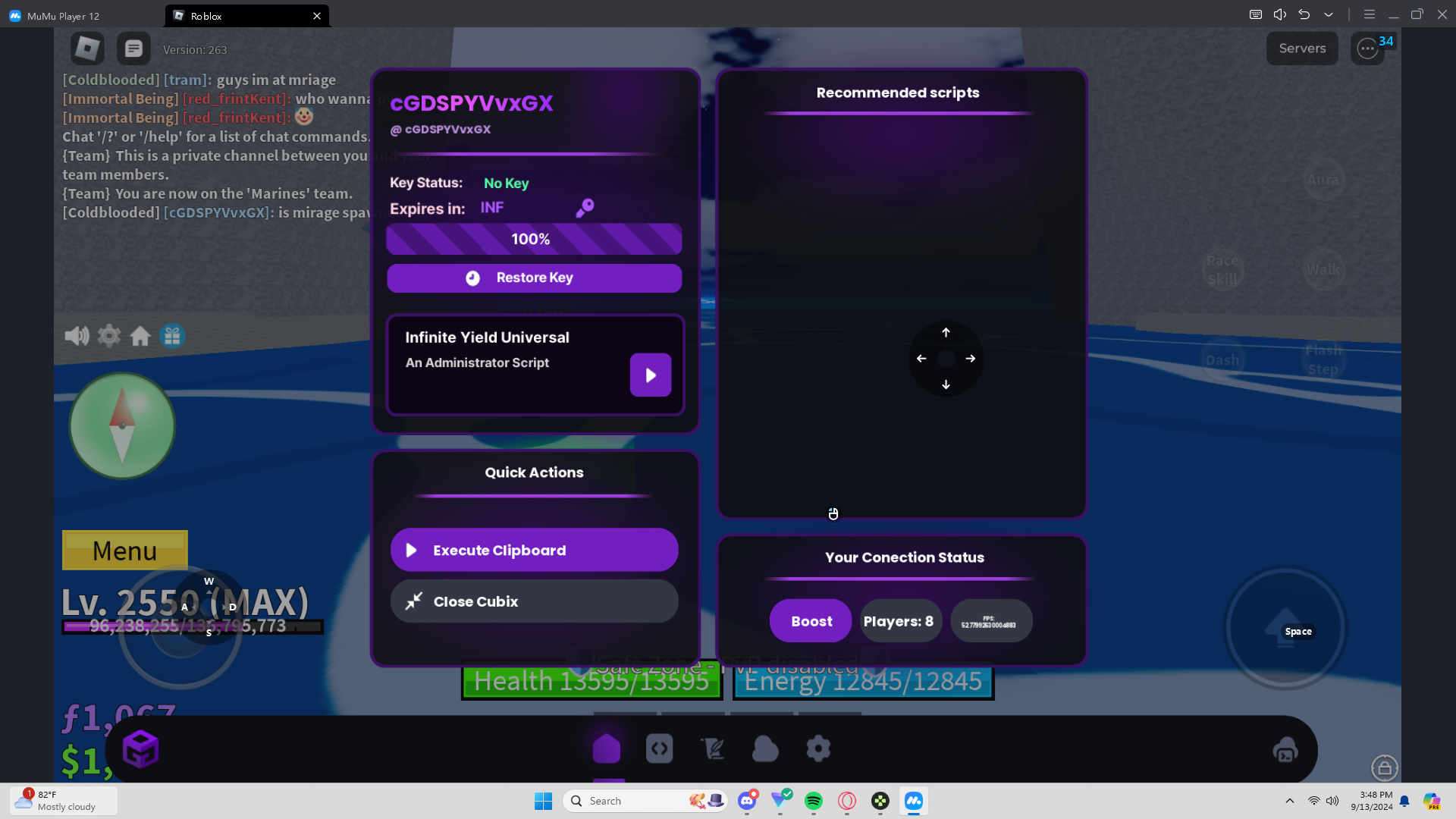The width and height of the screenshot is (1456, 819).
Task: Click the 100% key progress bar
Action: tap(535, 239)
